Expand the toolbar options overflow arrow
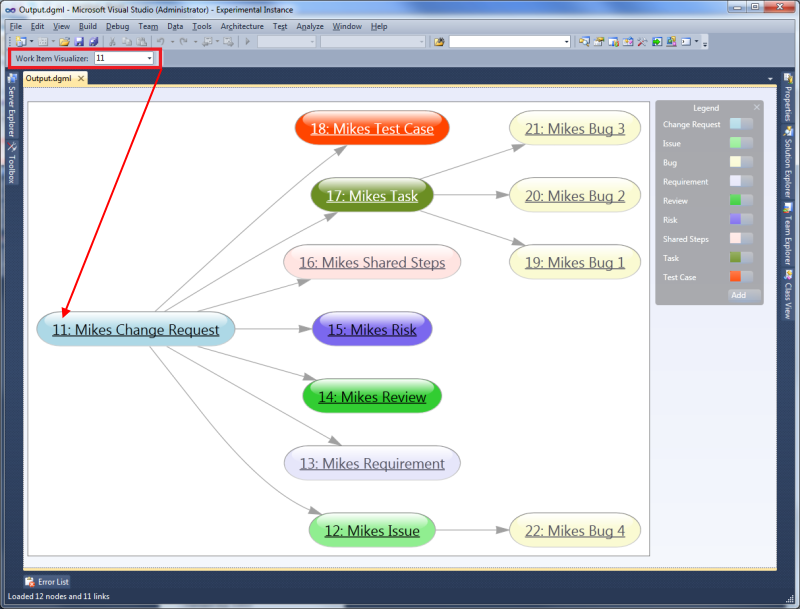This screenshot has height=609, width=800. [x=705, y=43]
